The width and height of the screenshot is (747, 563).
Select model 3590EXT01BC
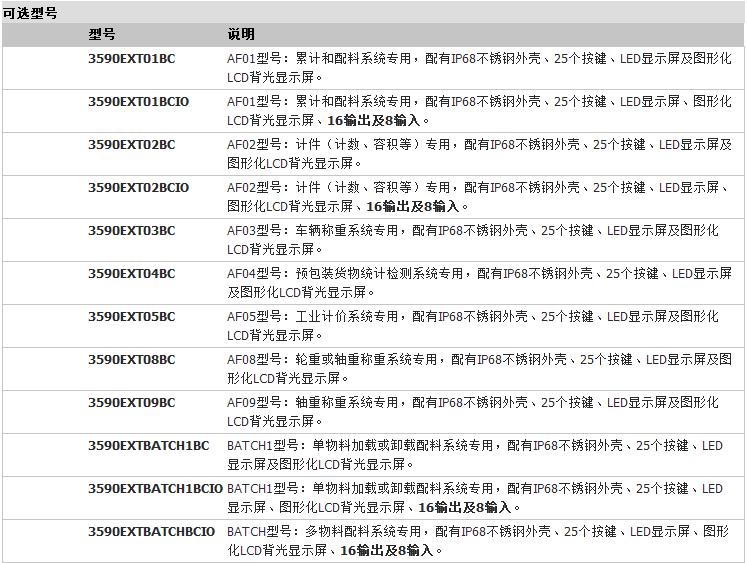tap(131, 59)
